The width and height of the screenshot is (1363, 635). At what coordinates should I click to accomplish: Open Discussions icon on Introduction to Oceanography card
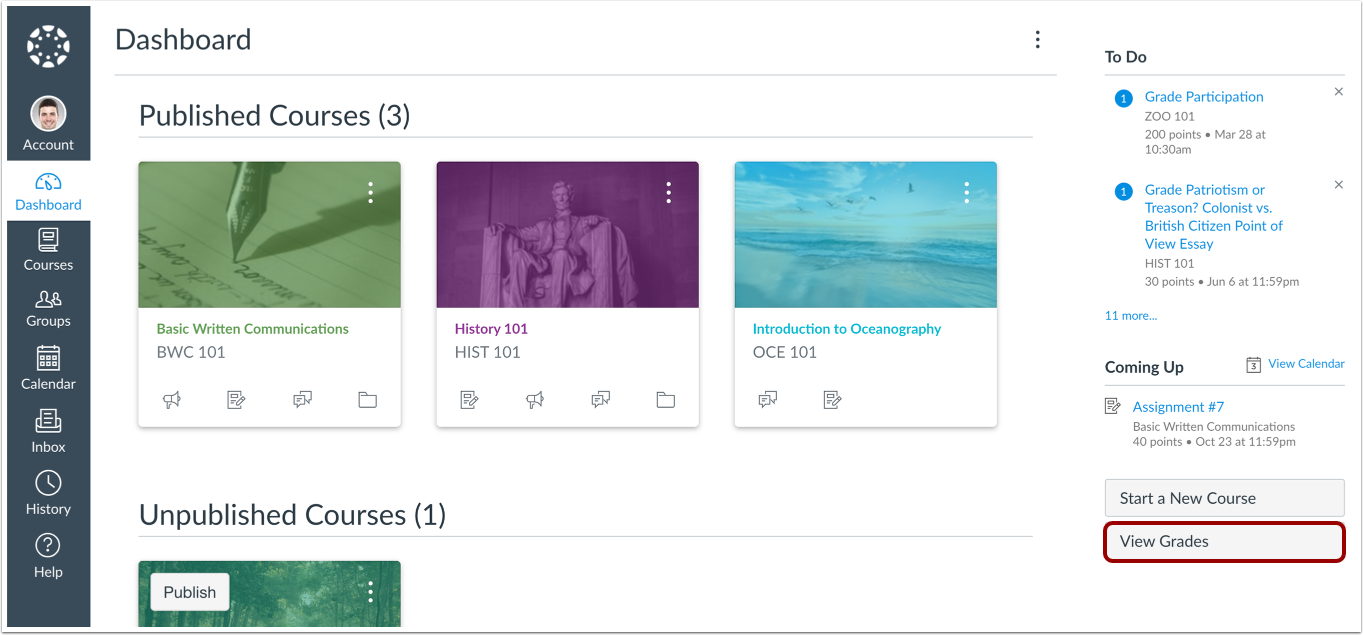pyautogui.click(x=768, y=399)
